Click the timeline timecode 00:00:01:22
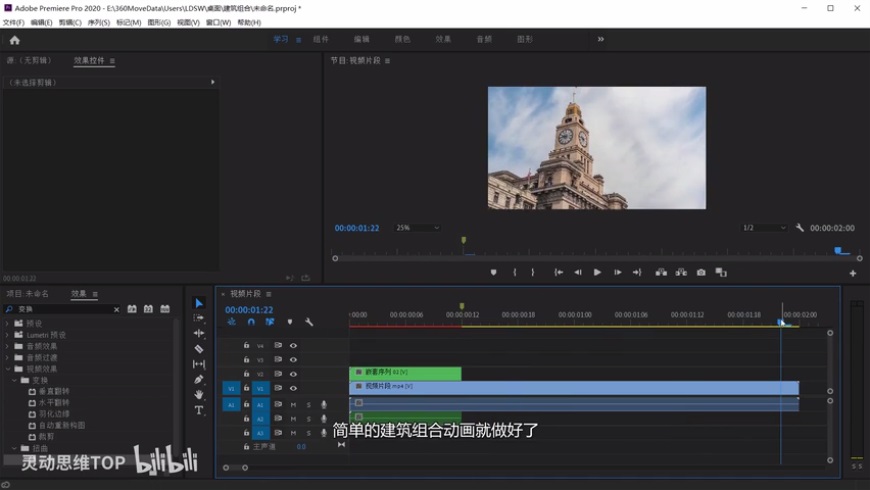This screenshot has width=870, height=490. pos(249,310)
